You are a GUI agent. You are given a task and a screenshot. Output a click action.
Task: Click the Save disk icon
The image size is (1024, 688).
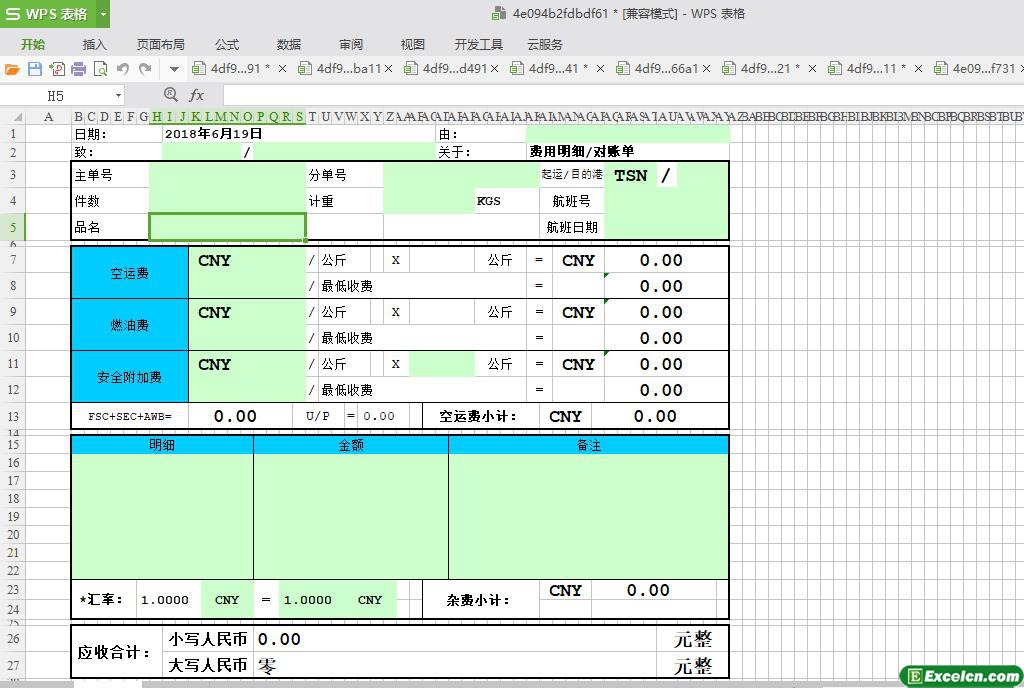coord(34,69)
